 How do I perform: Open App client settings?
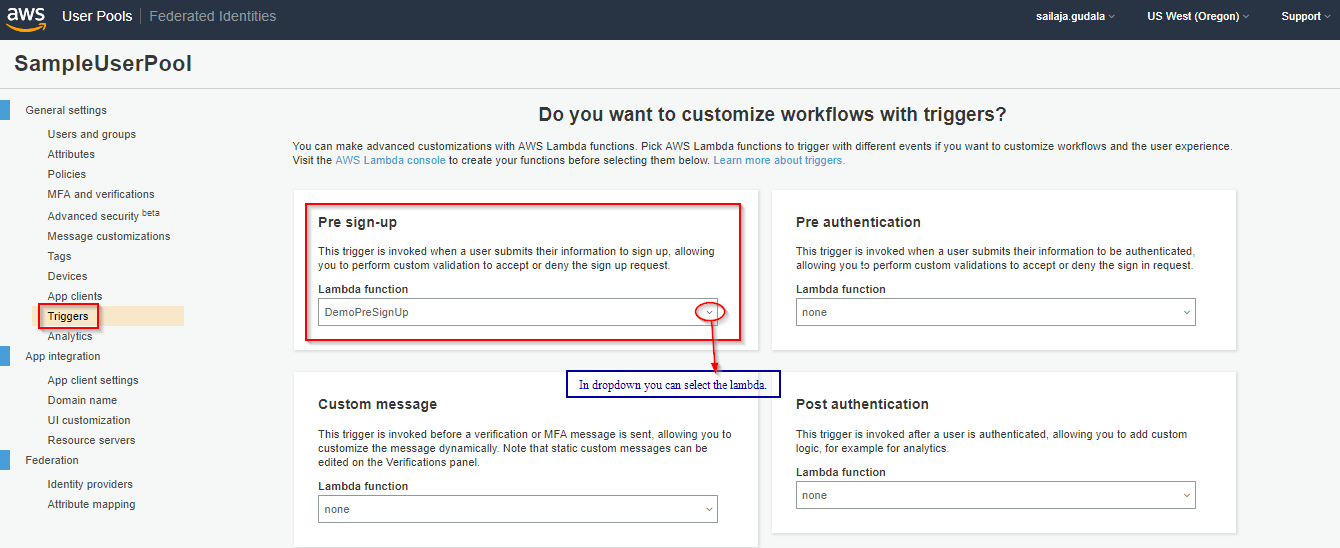93,380
